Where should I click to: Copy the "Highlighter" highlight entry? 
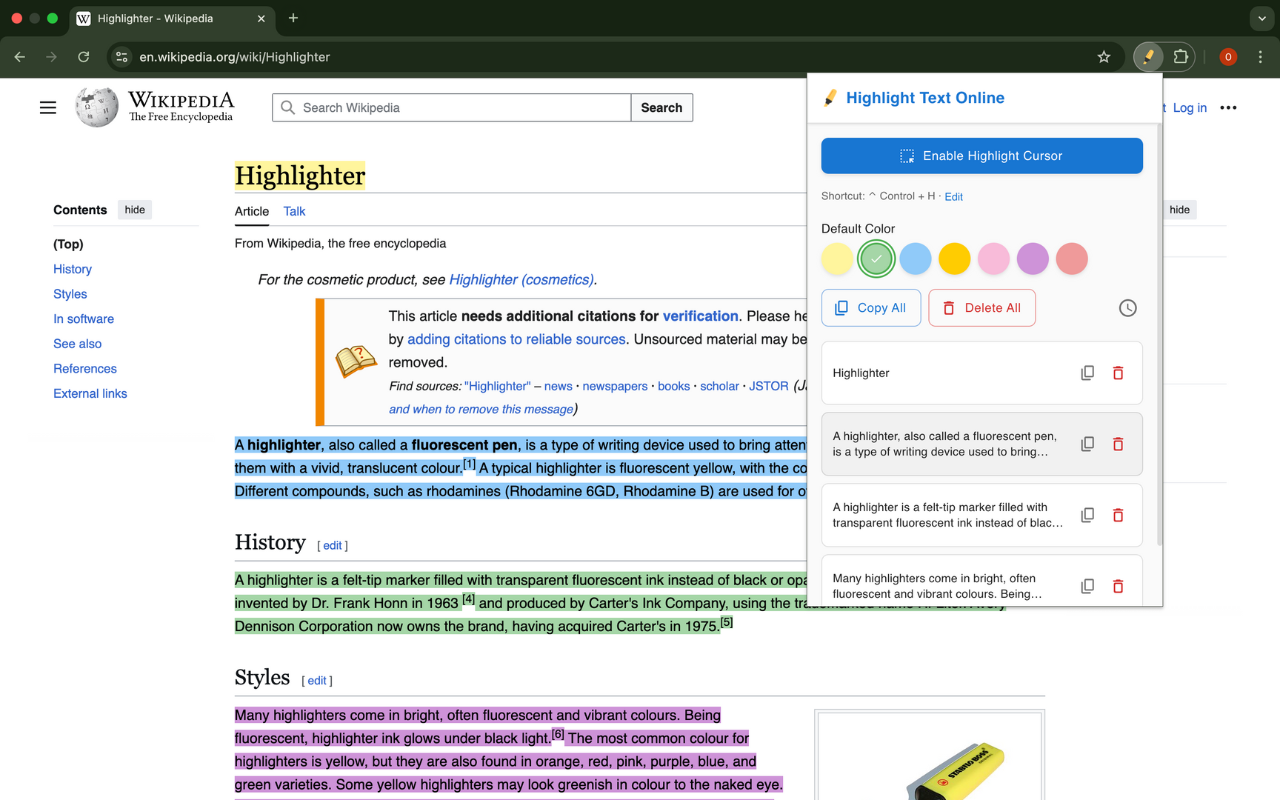1087,373
